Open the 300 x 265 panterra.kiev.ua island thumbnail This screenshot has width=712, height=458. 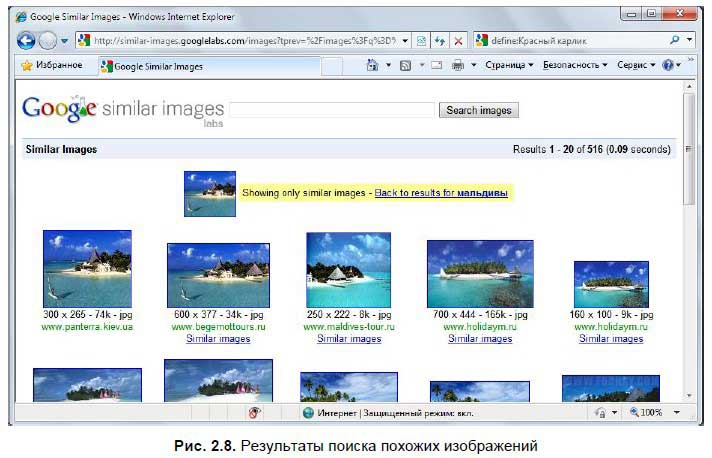coord(87,268)
